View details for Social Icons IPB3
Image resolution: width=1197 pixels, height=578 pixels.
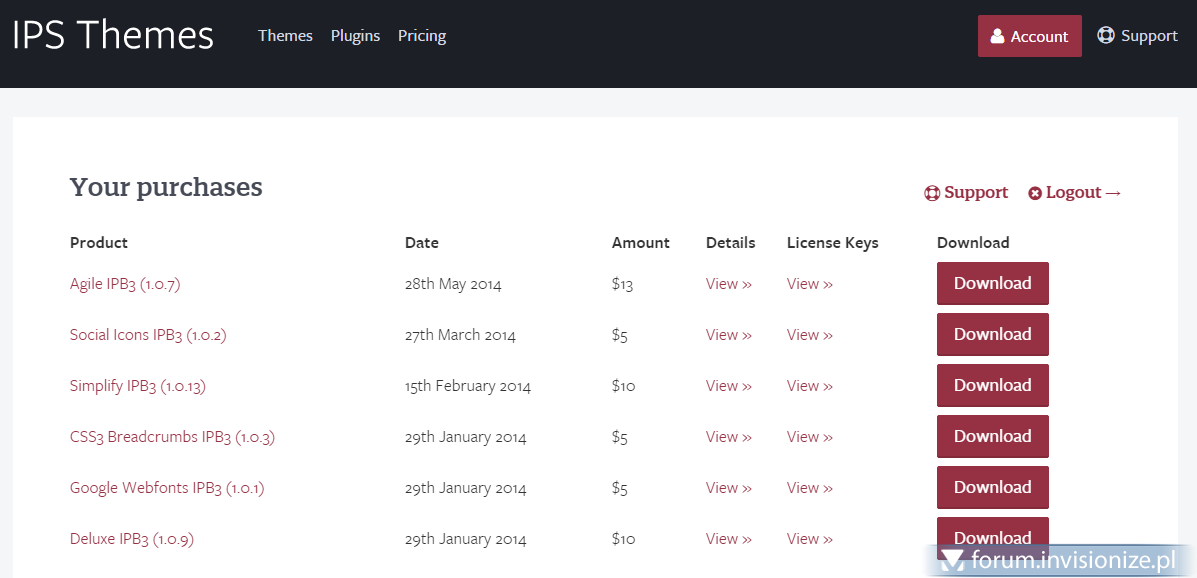click(x=728, y=335)
